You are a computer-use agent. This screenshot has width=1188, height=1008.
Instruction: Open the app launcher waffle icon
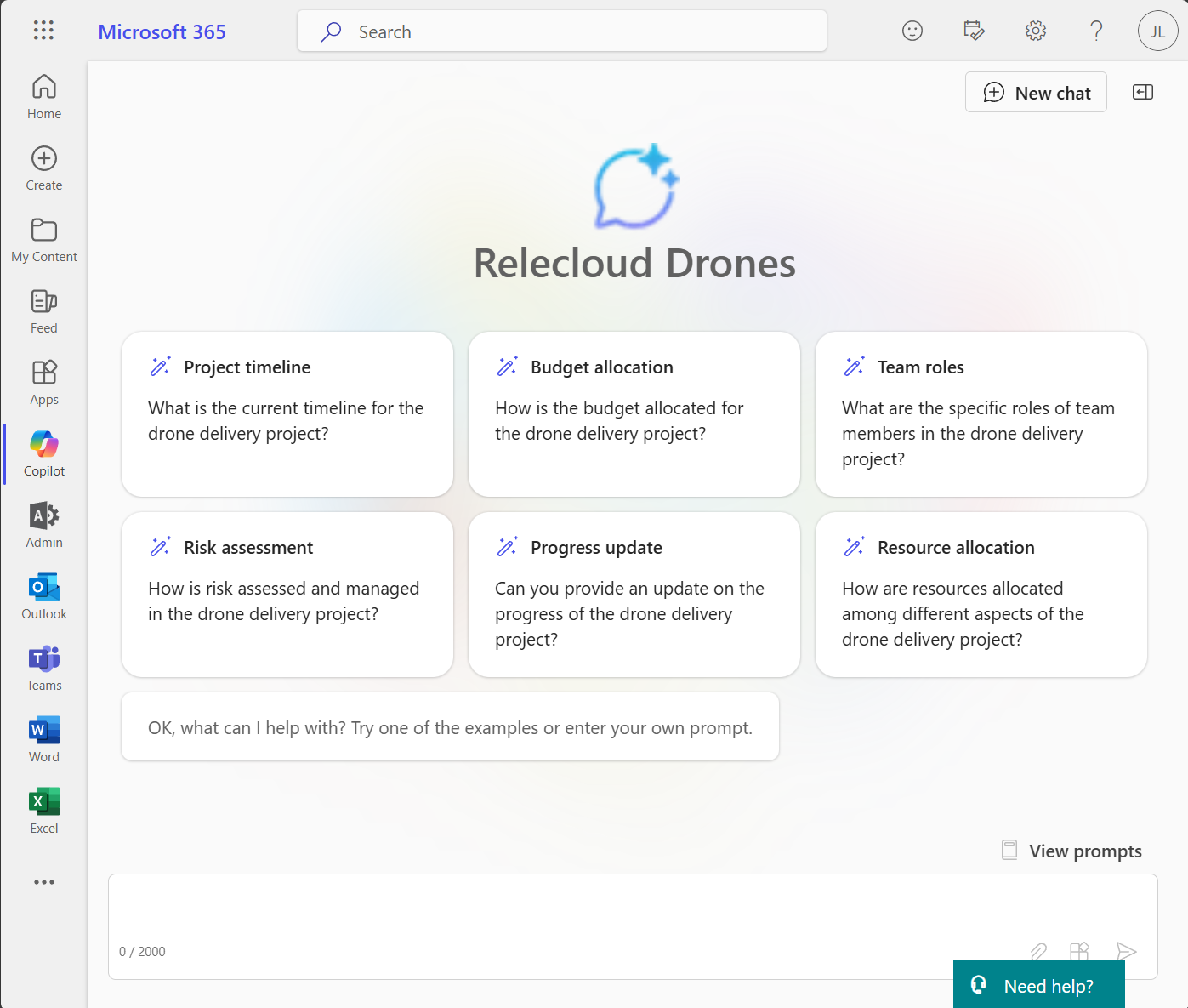43,31
